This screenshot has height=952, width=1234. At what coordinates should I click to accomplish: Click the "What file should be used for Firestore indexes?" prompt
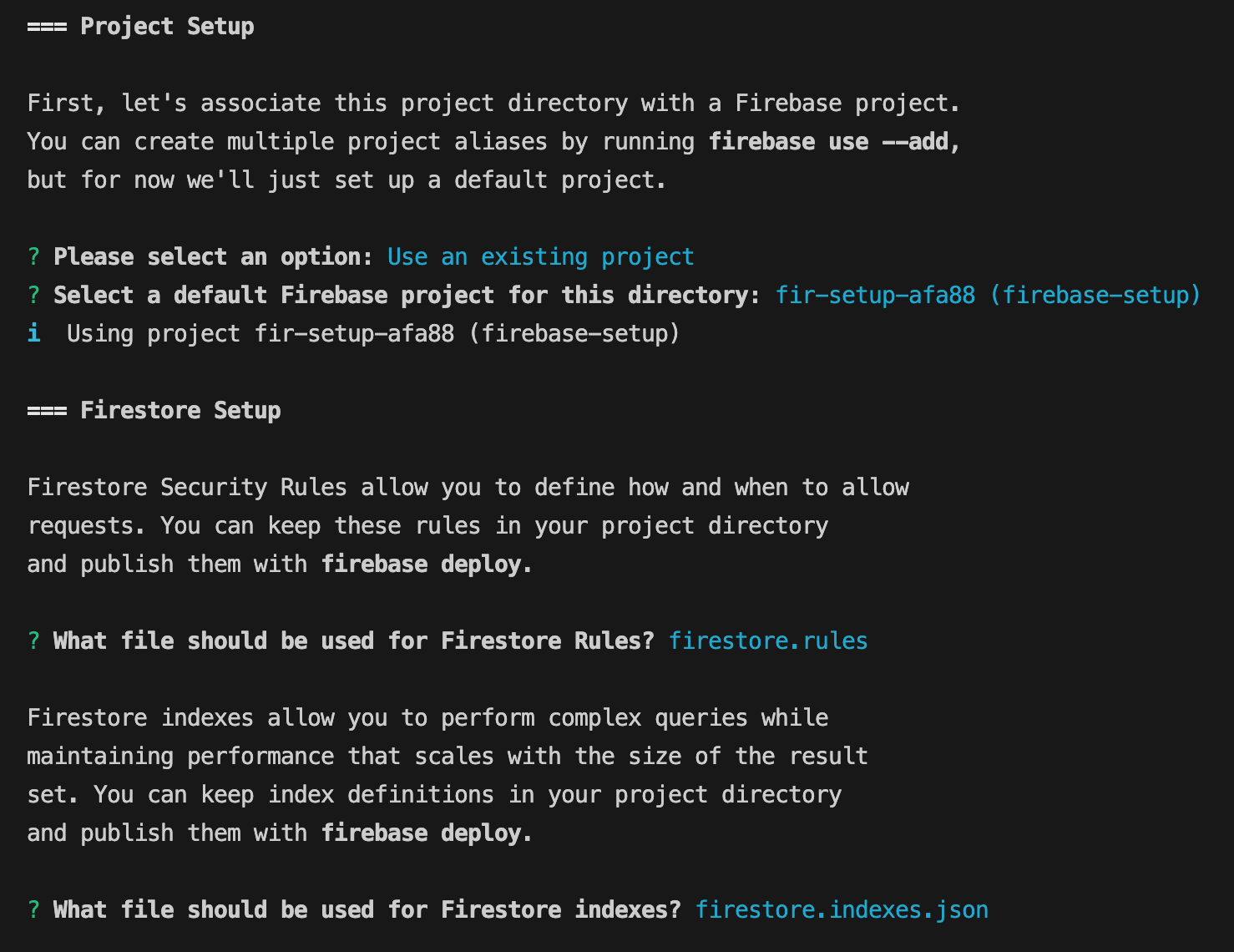click(x=367, y=909)
